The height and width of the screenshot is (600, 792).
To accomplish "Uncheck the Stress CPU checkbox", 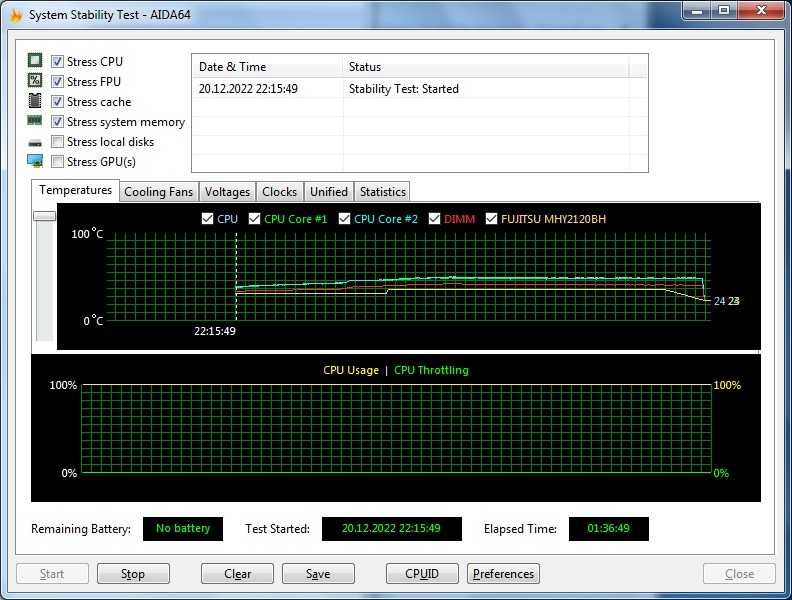I will click(x=58, y=62).
